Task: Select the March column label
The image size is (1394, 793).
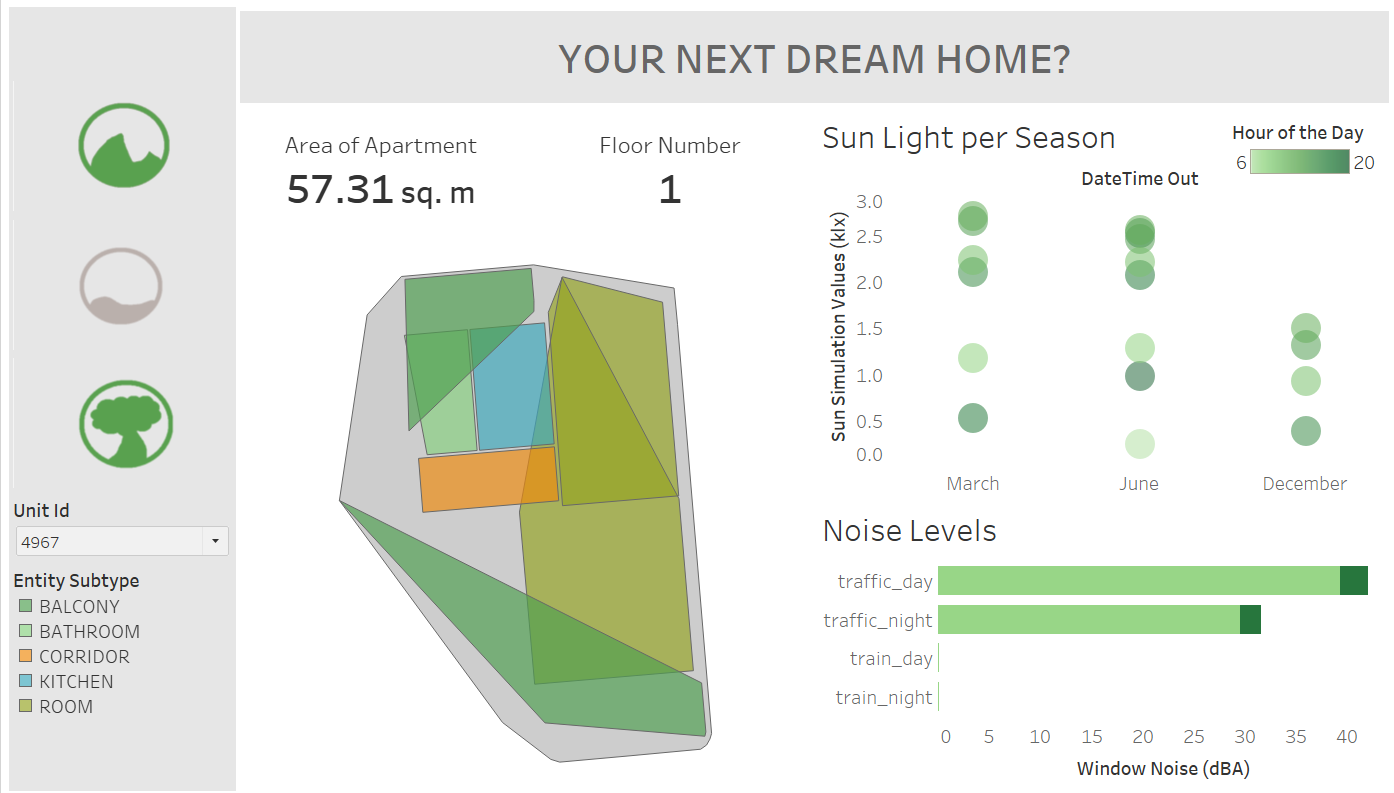Action: point(972,483)
